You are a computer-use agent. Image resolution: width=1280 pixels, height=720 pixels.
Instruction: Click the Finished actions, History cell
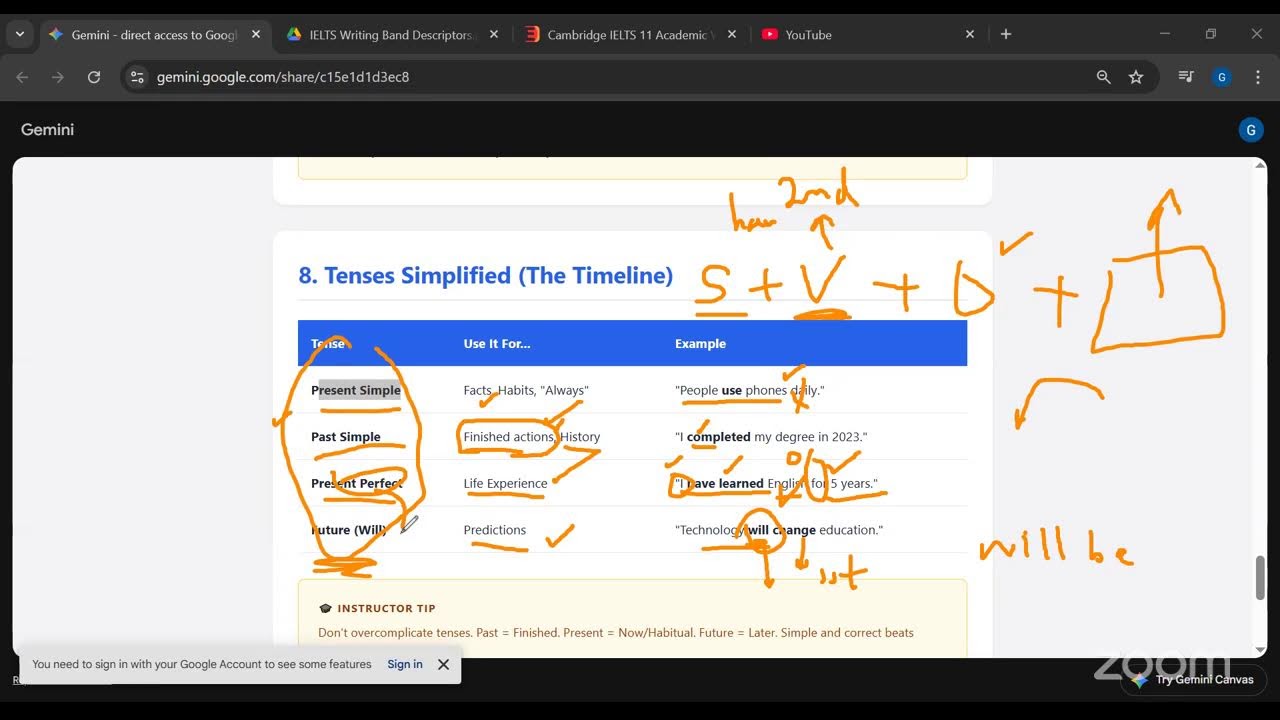[532, 437]
